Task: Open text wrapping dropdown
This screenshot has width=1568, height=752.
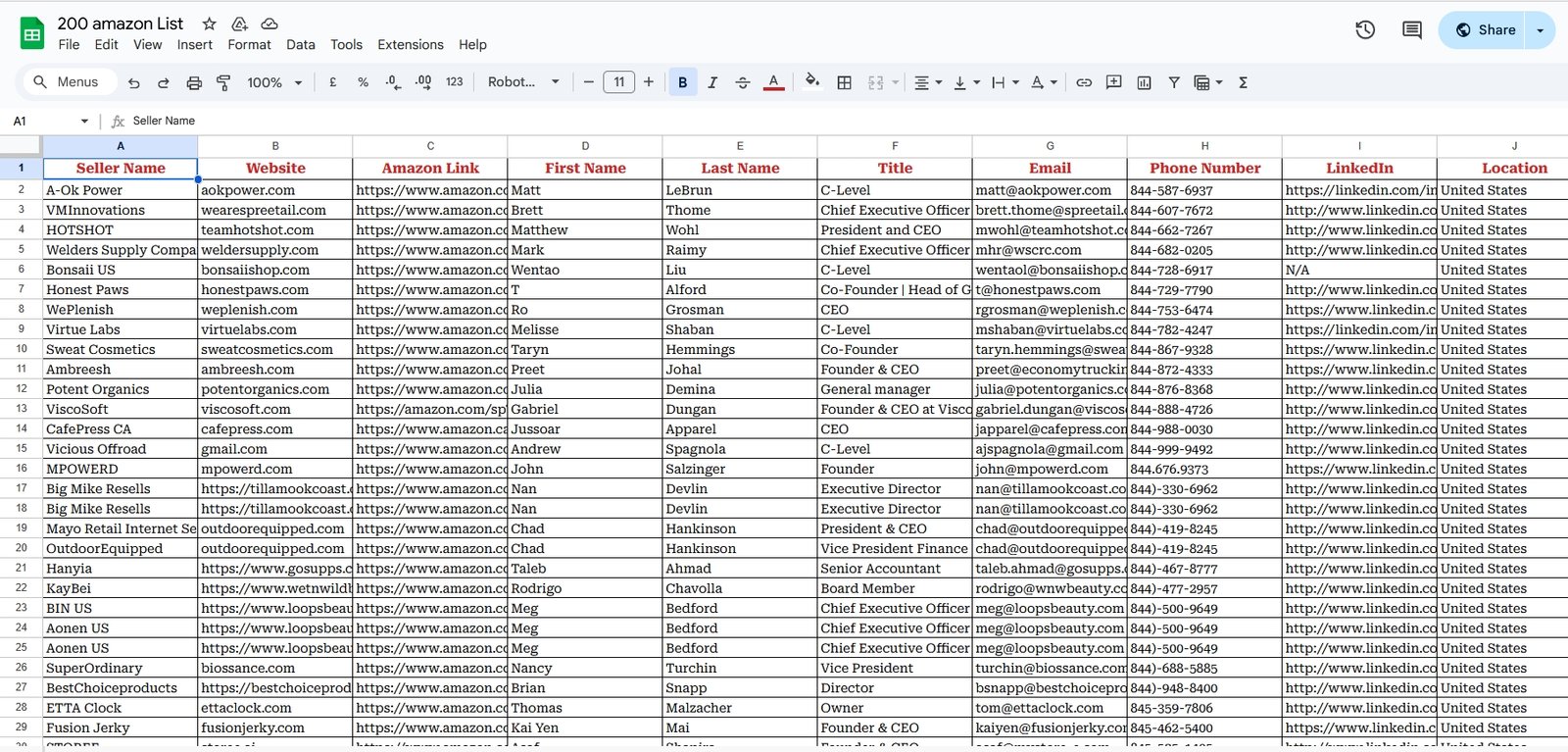Action: [x=1005, y=83]
